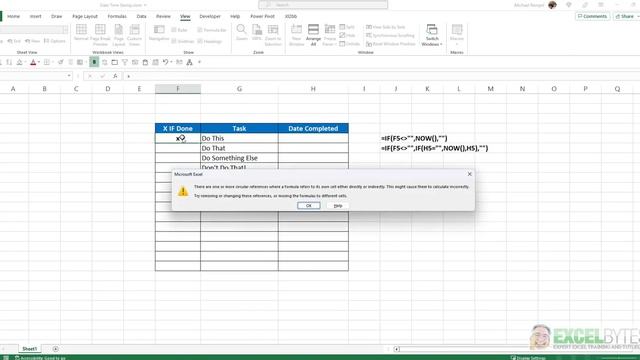Screen dimensions: 640x360
Task: Click the filter funnel icon in toolbar
Action: click(x=124, y=62)
